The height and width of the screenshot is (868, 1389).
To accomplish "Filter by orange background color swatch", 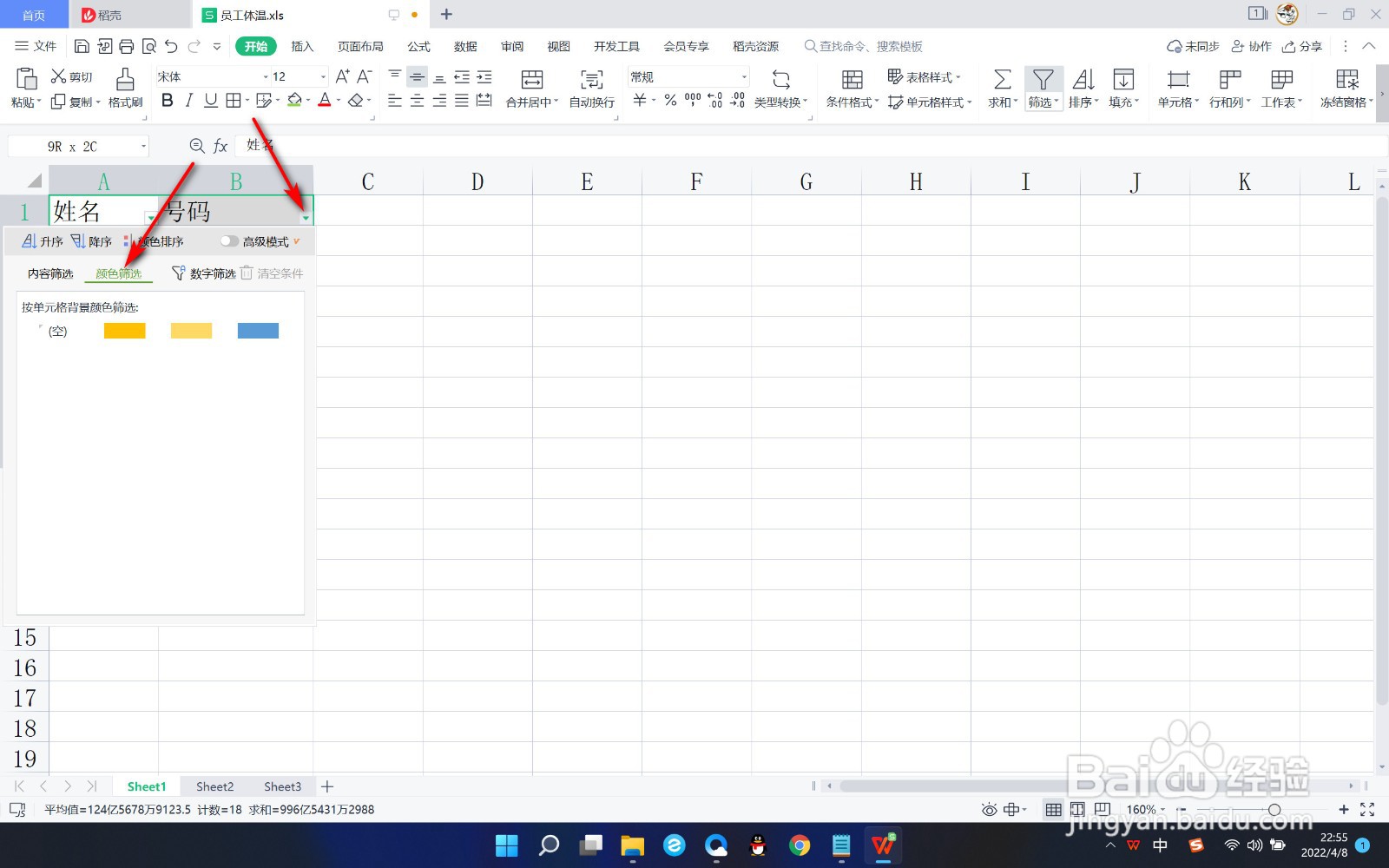I will click(x=124, y=331).
